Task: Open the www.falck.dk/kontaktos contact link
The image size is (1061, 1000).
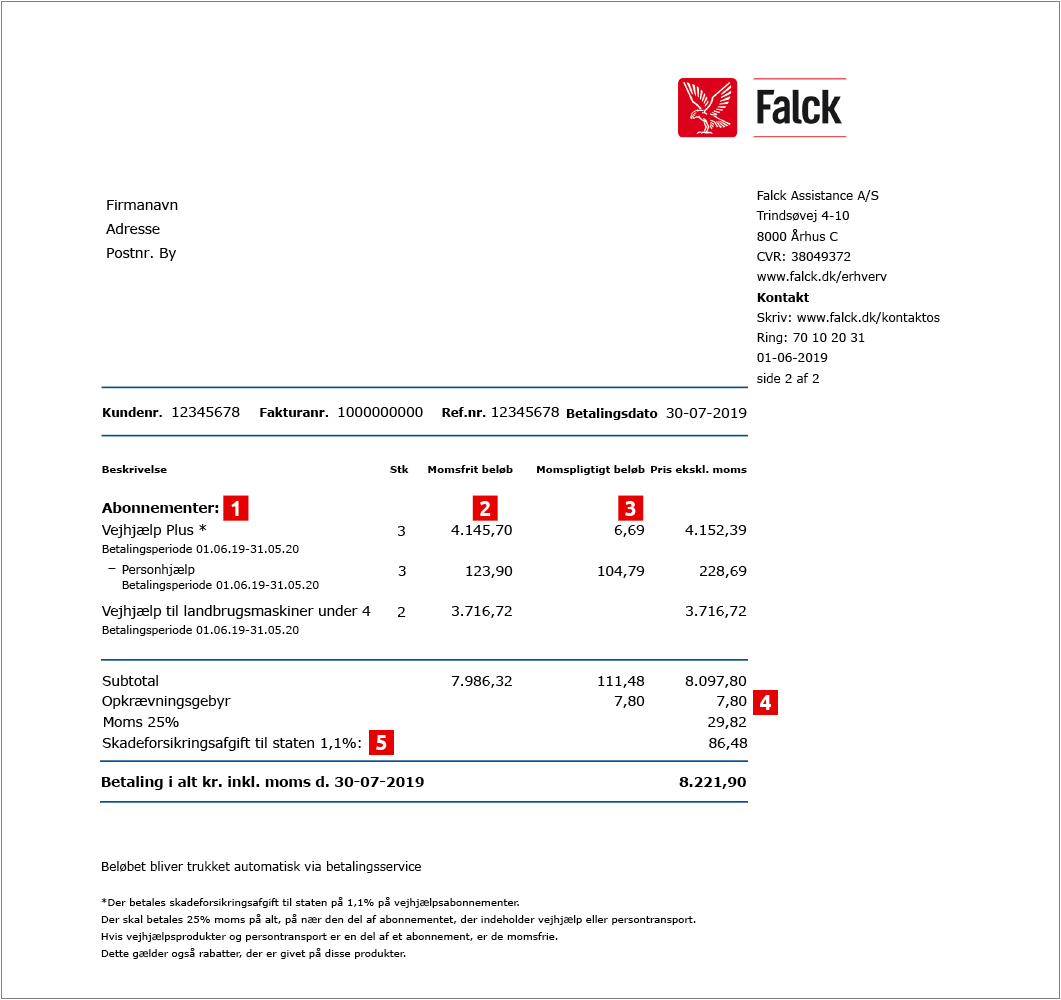Action: click(x=868, y=317)
